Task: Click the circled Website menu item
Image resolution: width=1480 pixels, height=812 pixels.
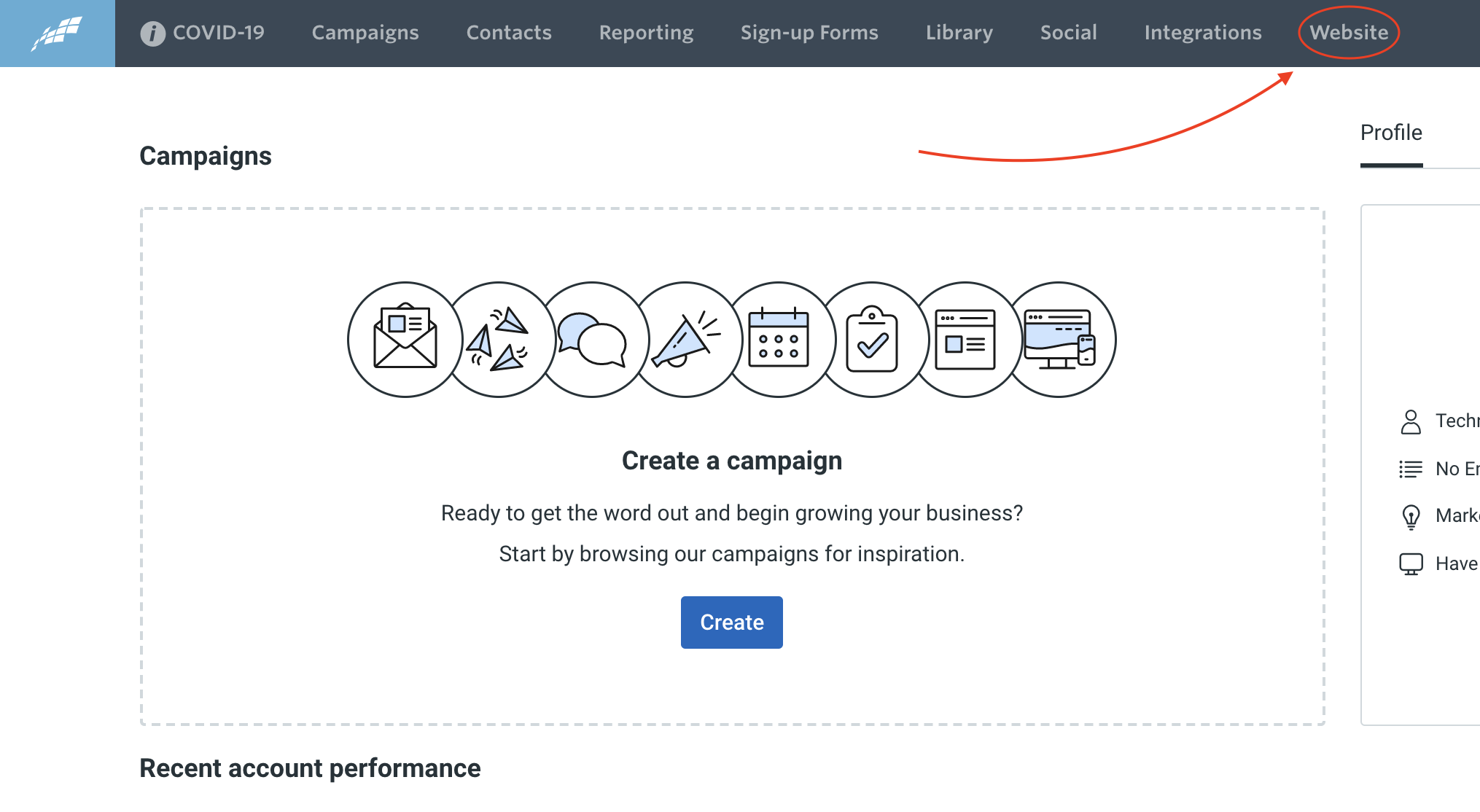Action: coord(1348,33)
